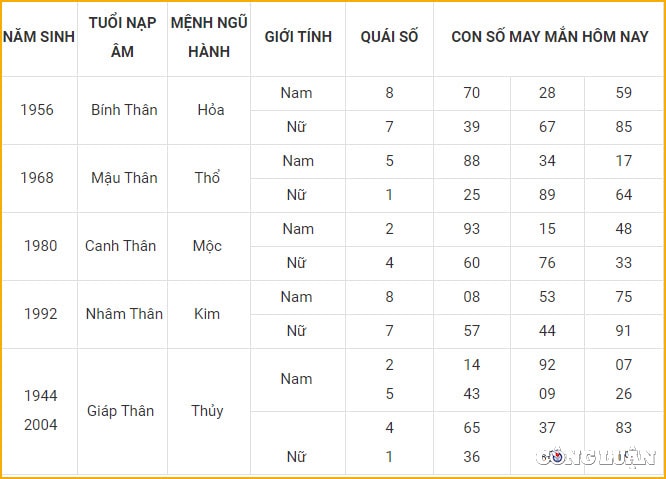Select the 2004 birth year text
666x479 pixels.
40,425
